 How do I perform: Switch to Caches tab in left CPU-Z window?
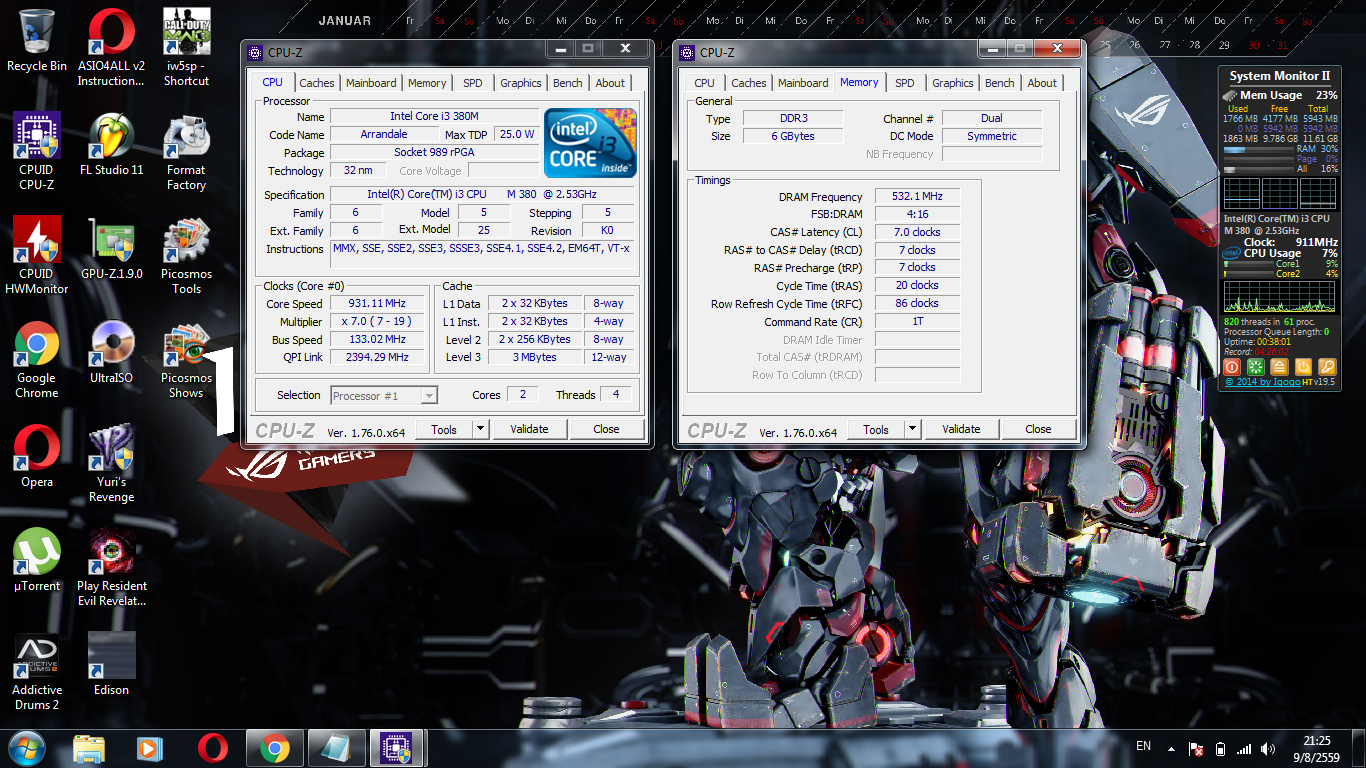[x=317, y=83]
